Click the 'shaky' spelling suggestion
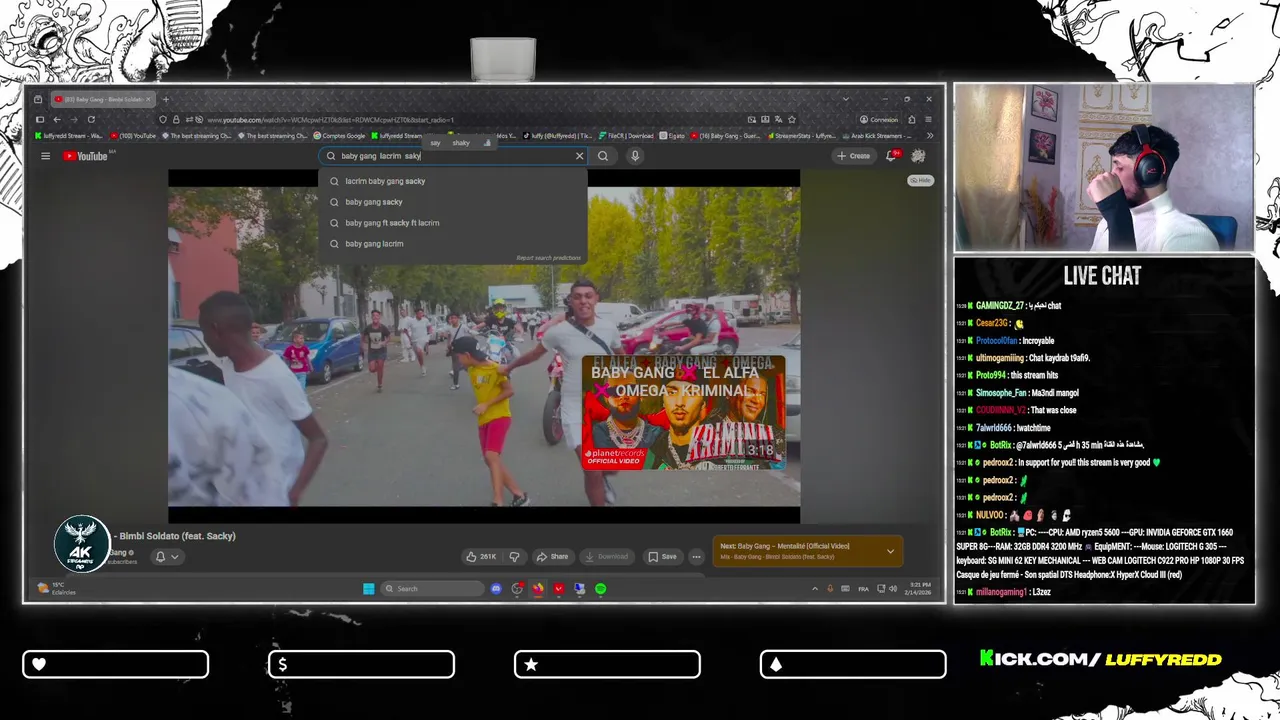 point(461,143)
